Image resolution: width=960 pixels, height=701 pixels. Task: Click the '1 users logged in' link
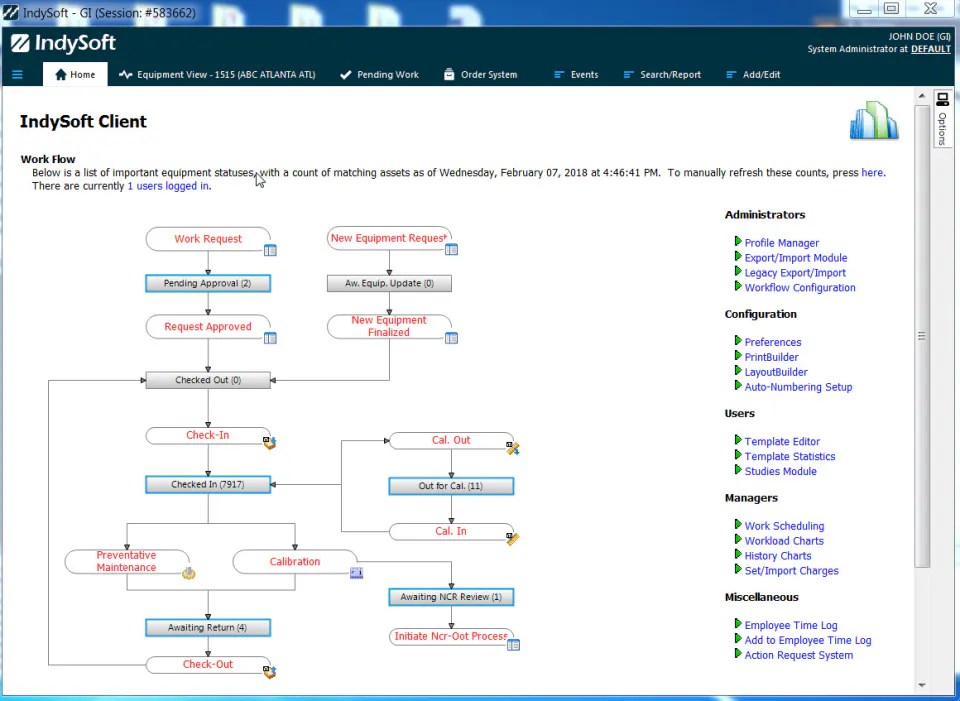(168, 186)
